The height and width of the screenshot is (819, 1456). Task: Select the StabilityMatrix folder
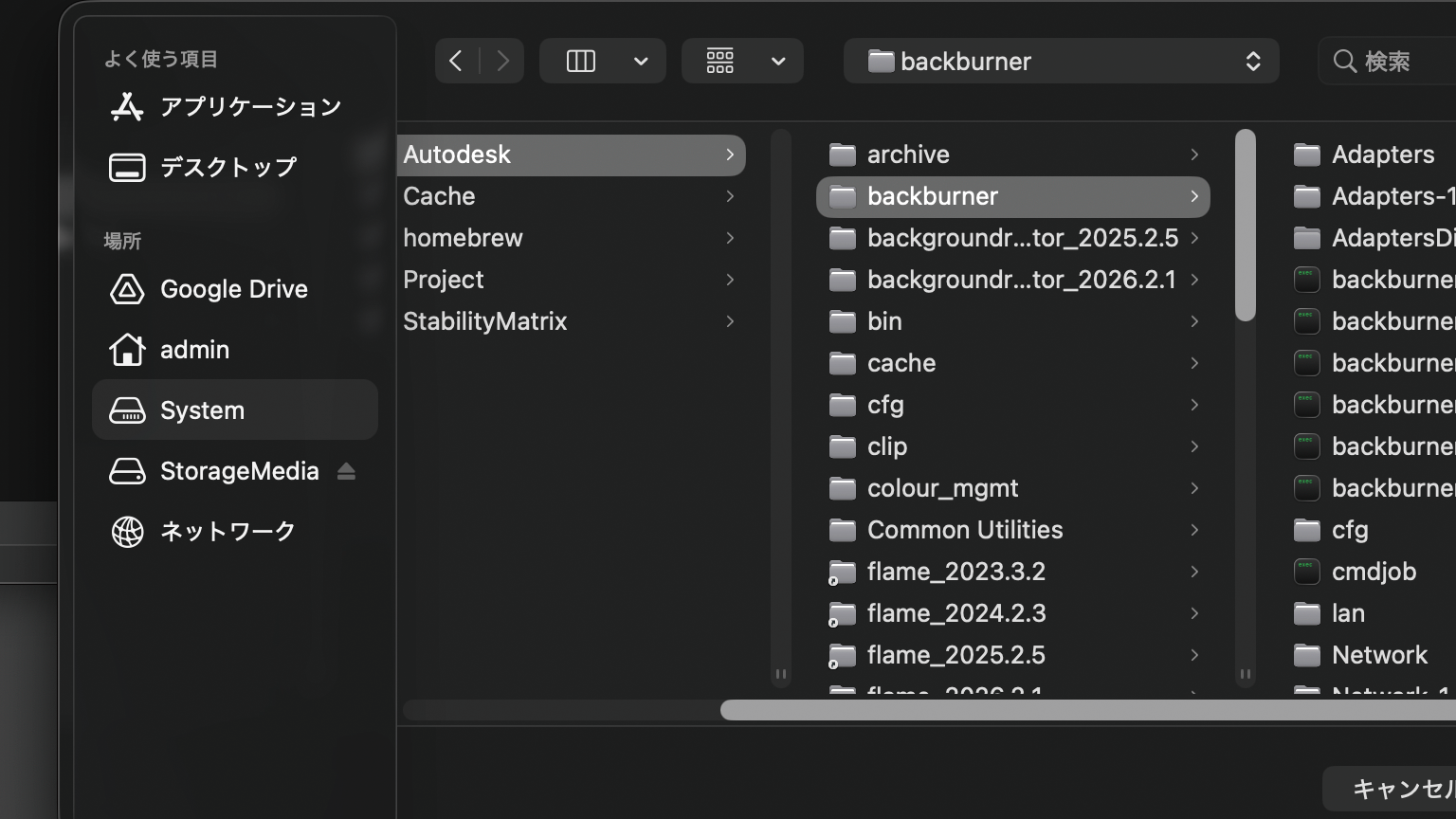[484, 321]
